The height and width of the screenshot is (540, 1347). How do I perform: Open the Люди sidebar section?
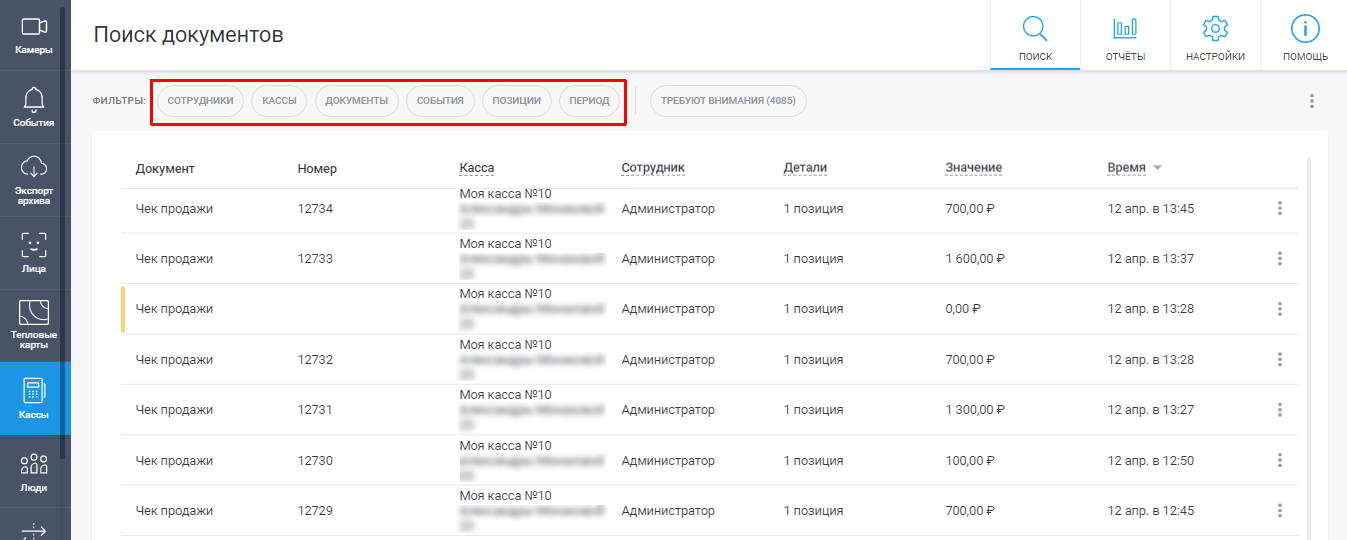[x=34, y=471]
